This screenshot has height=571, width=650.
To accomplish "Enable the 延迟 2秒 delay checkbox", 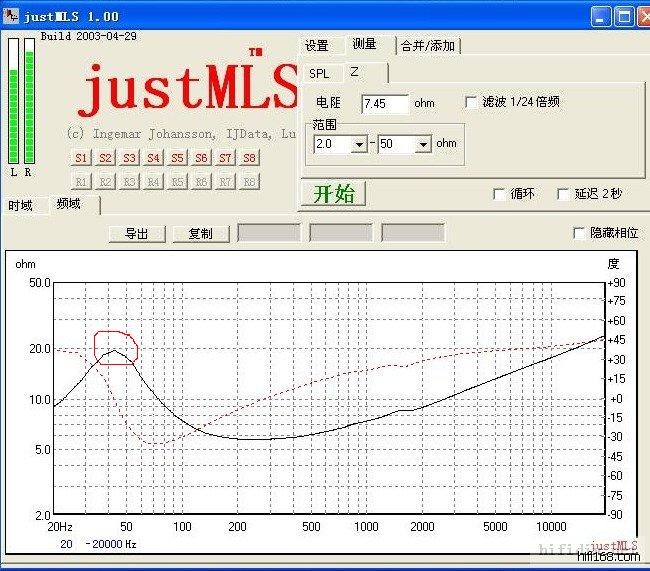I will 564,194.
